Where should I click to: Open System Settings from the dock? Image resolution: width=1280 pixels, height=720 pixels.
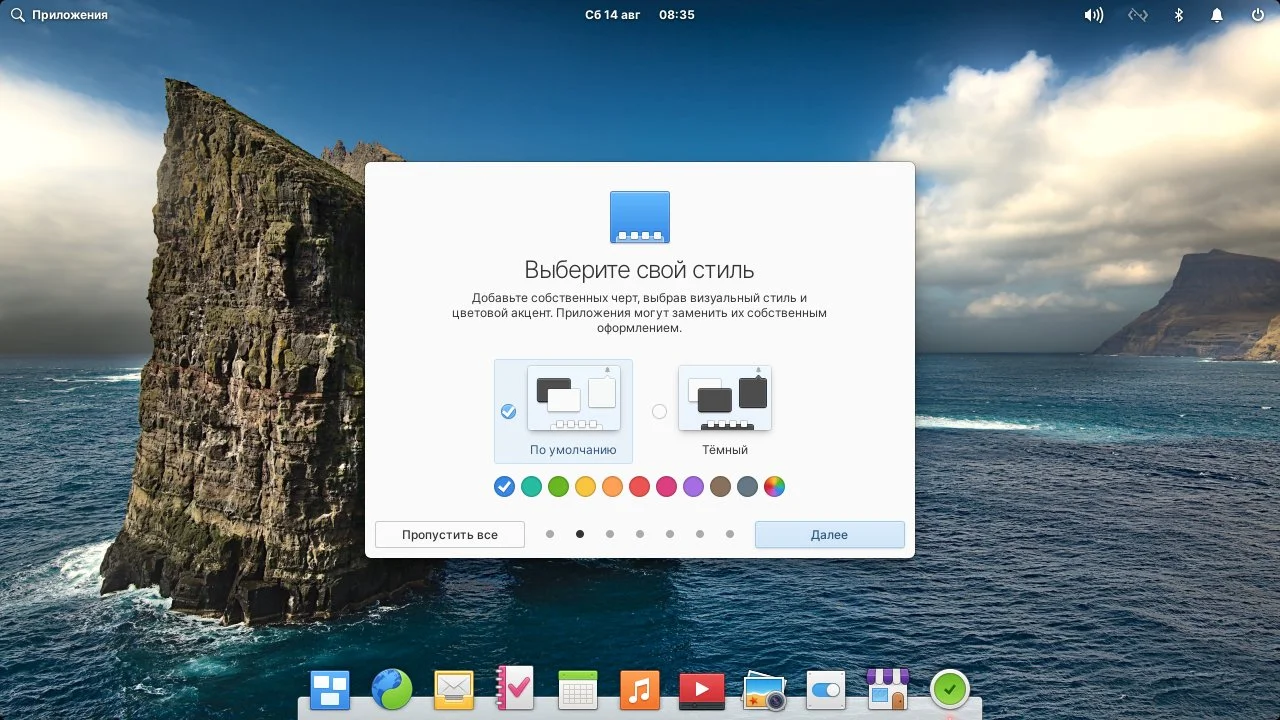(x=825, y=689)
